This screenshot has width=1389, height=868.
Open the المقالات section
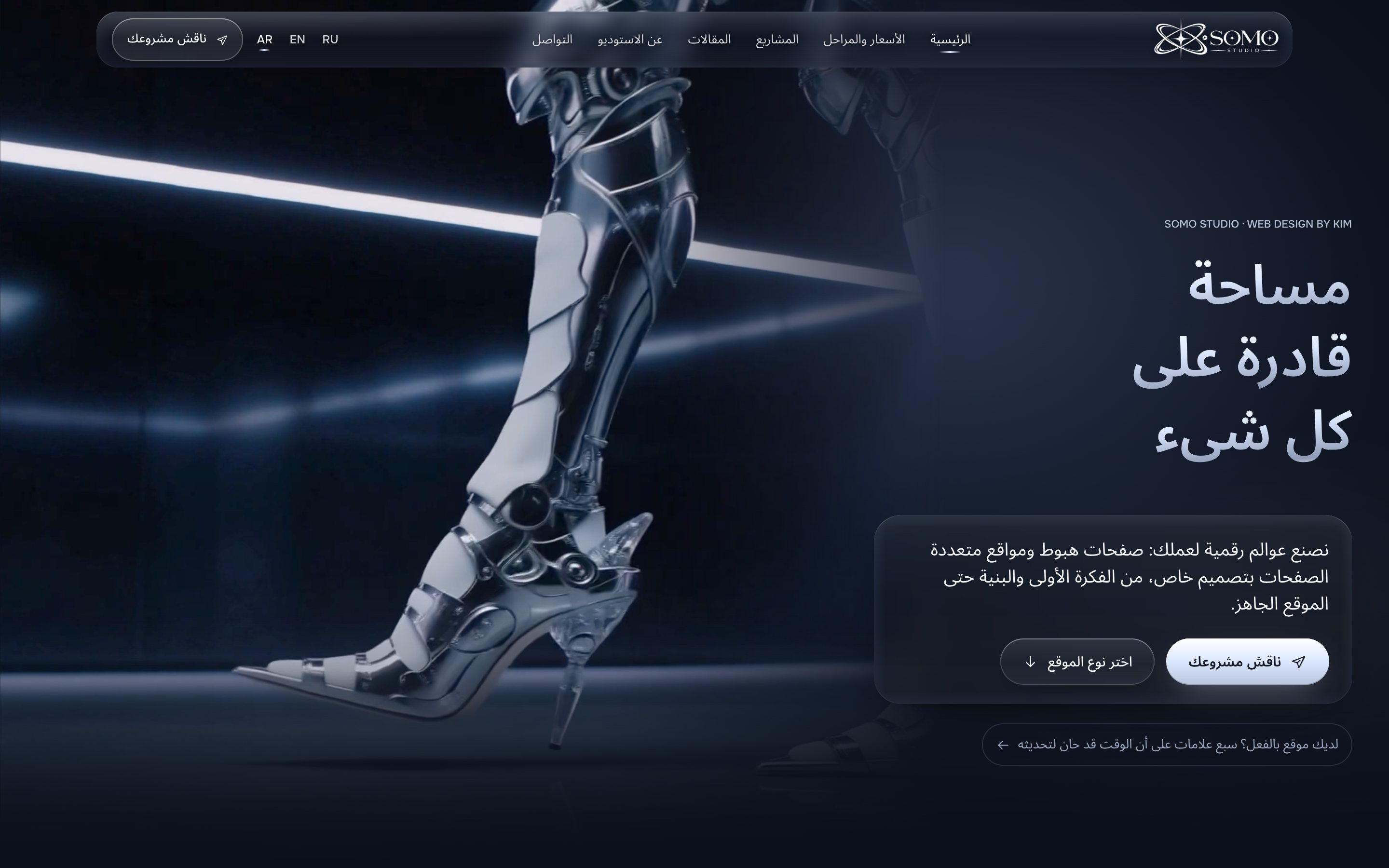click(709, 40)
